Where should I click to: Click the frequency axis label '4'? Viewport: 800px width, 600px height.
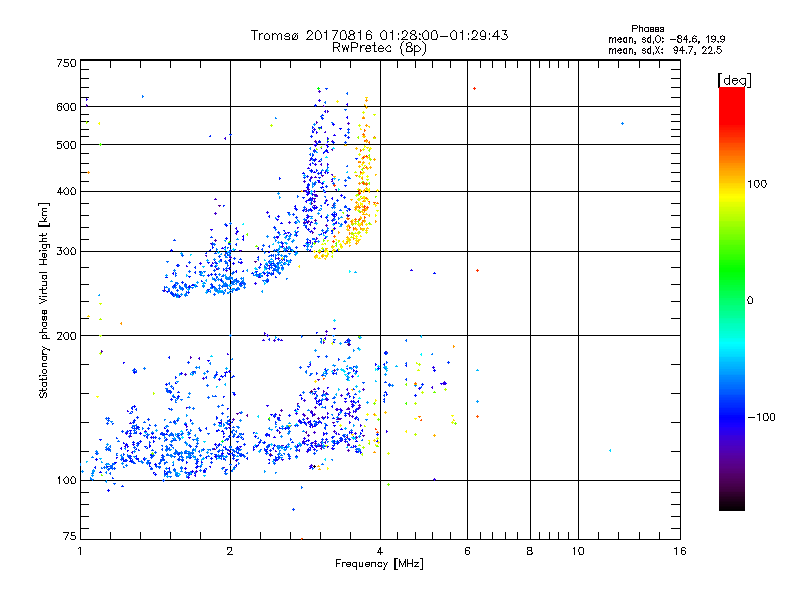(x=380, y=551)
